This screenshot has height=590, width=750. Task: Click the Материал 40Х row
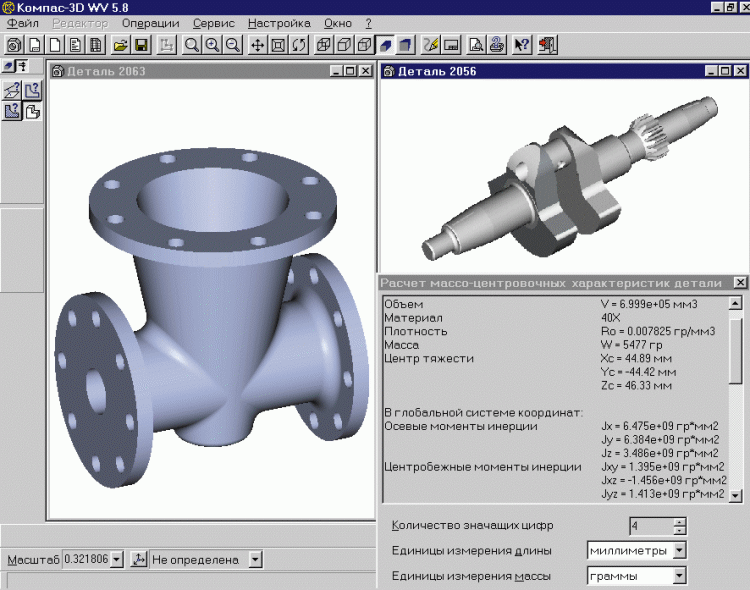pos(555,318)
